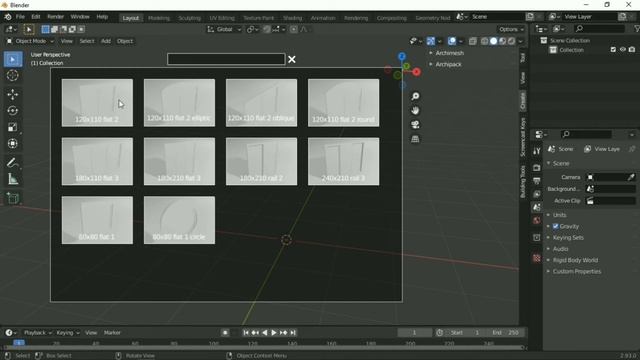Toggle Collection exclude checkbox in outliner
This screenshot has width=640, height=360.
coord(613,50)
